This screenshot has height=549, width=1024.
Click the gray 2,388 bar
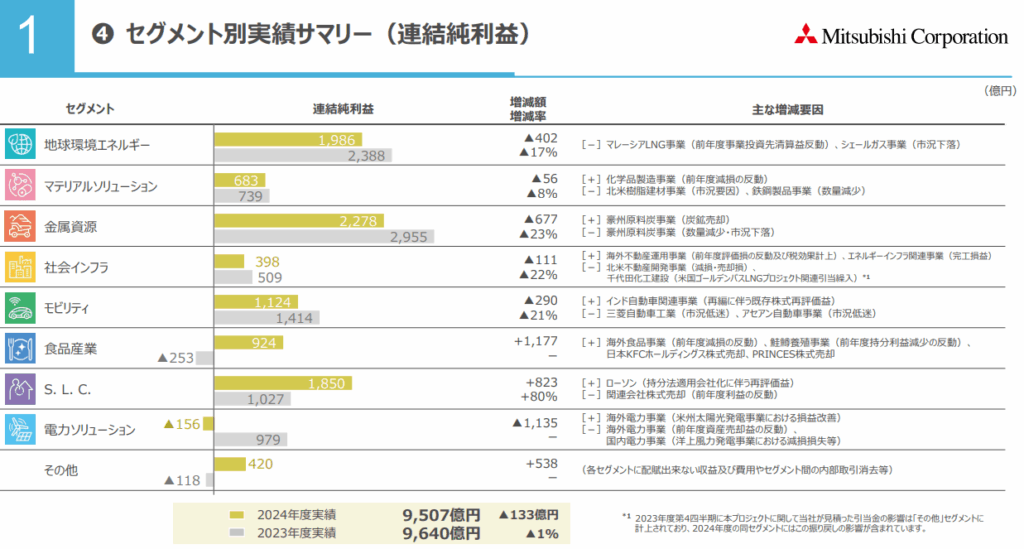(303, 155)
